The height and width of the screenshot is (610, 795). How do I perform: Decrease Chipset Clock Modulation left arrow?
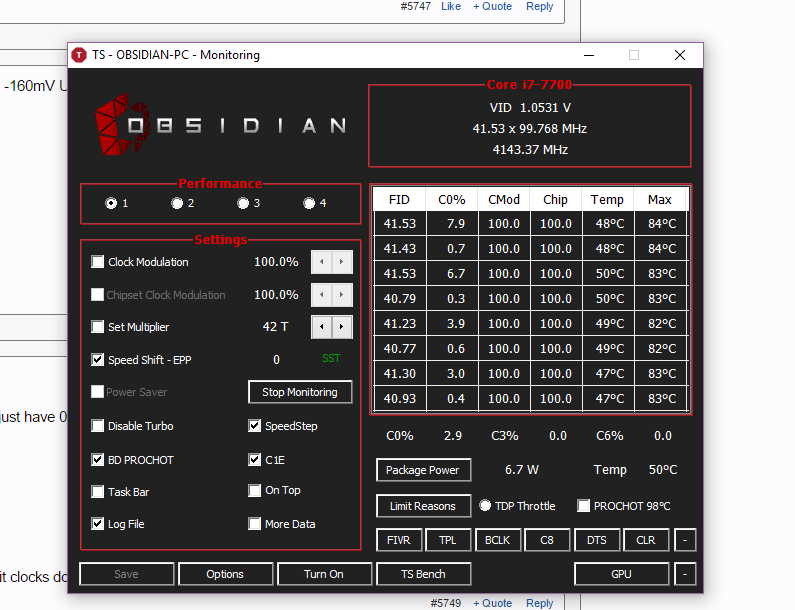(321, 295)
